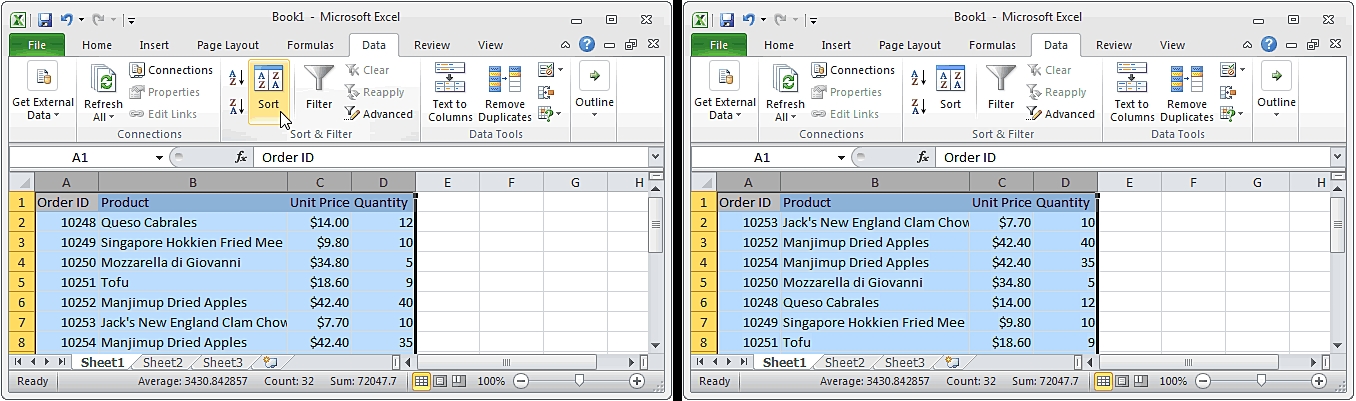The height and width of the screenshot is (401, 1356).
Task: Click Advanced filter in right window
Action: (x=1061, y=114)
